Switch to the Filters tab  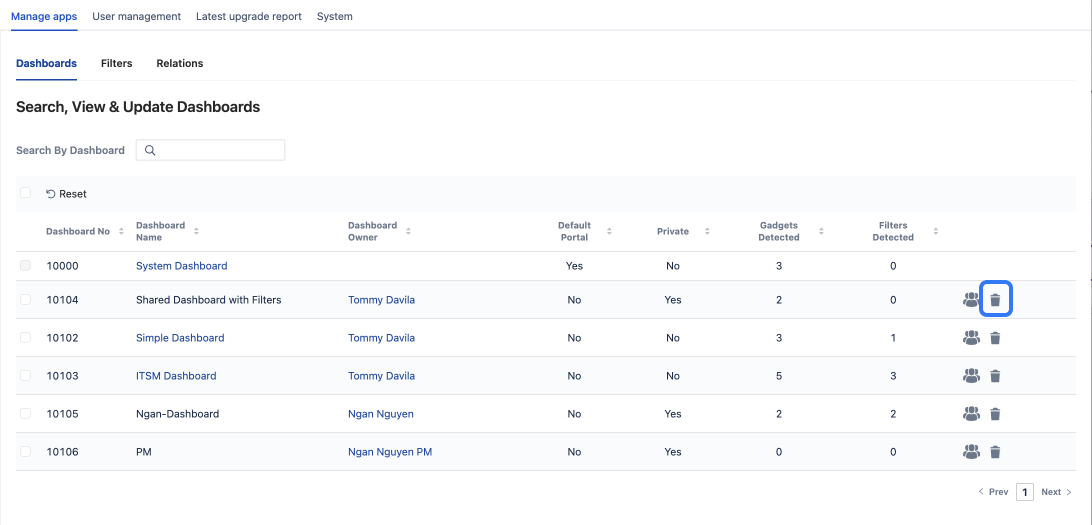coord(116,63)
